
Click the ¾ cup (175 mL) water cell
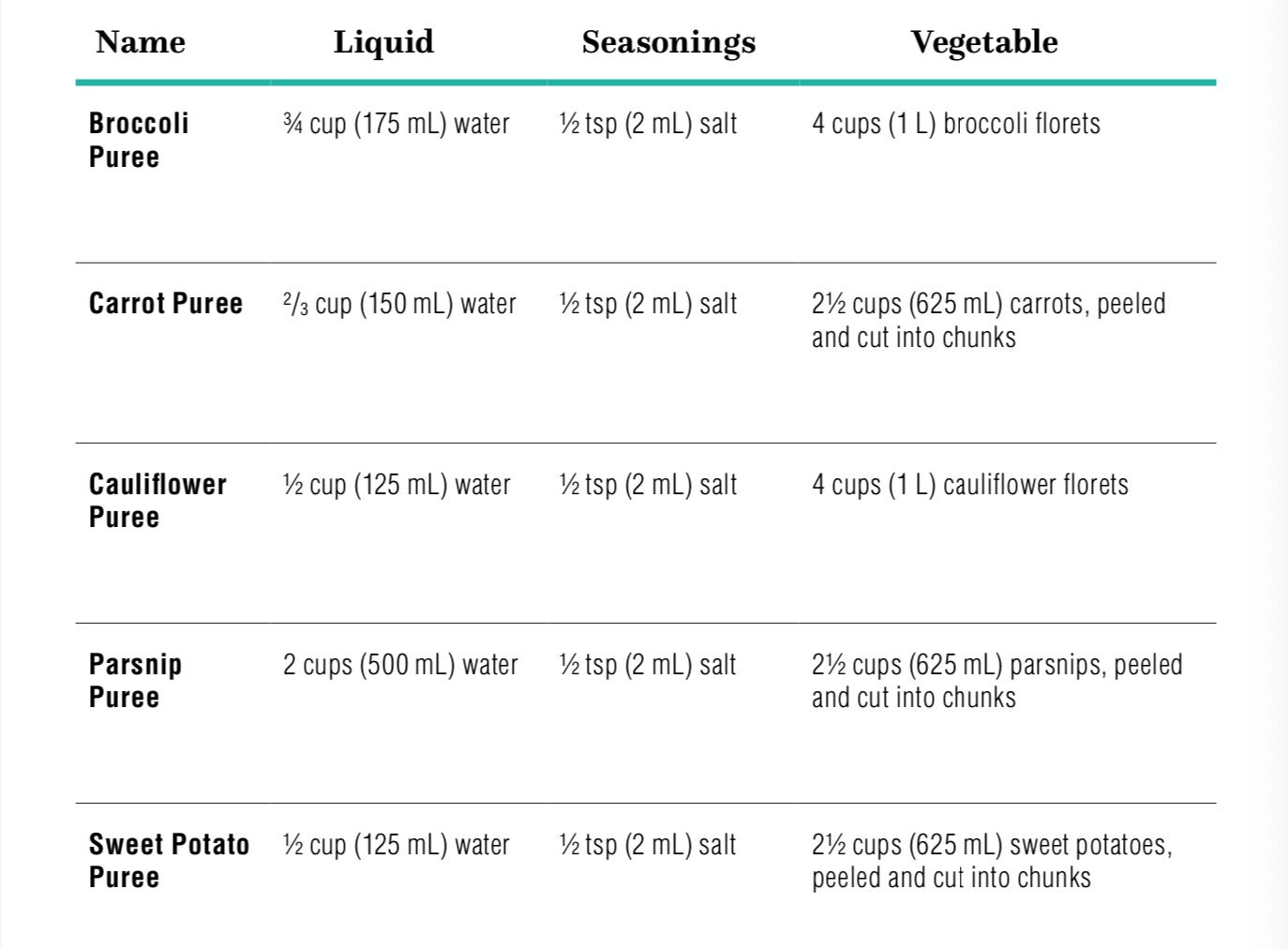click(397, 124)
